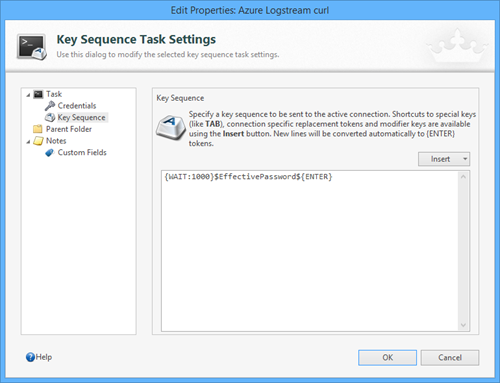Click the keyboard icon beside Key Sequence
This screenshot has height=383, width=500.
[50, 117]
